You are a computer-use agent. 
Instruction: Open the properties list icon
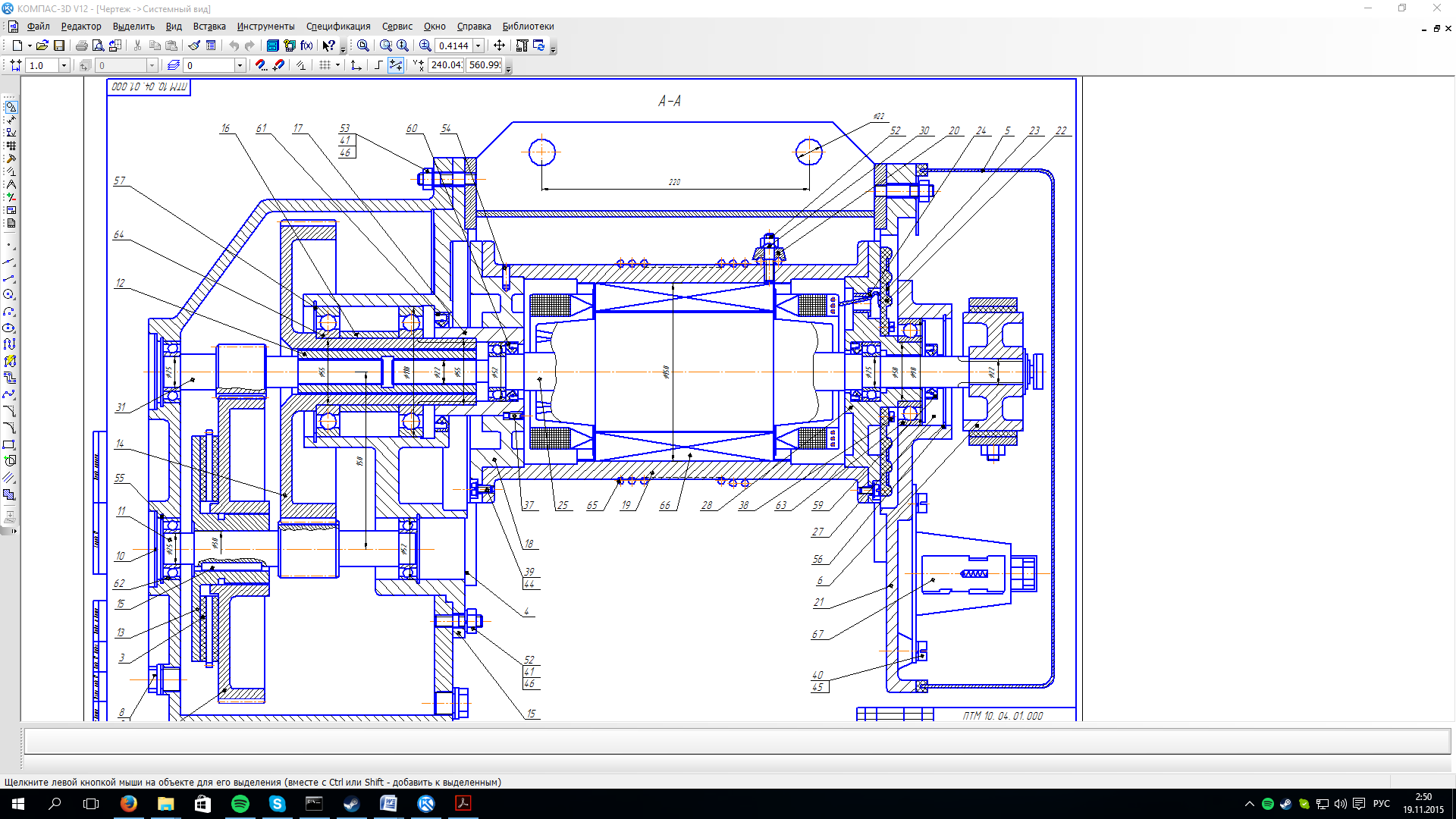pyautogui.click(x=212, y=45)
